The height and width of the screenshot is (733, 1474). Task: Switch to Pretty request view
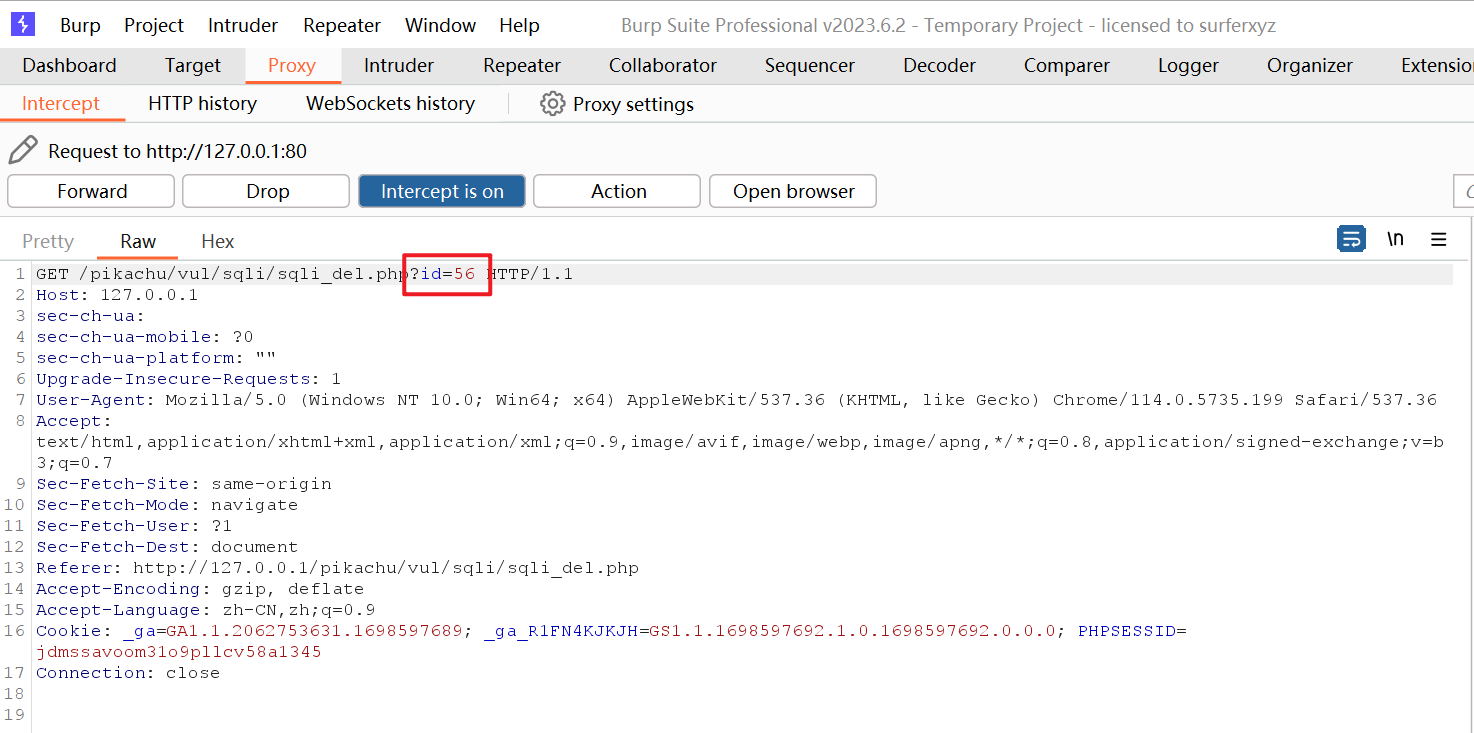pyautogui.click(x=48, y=241)
